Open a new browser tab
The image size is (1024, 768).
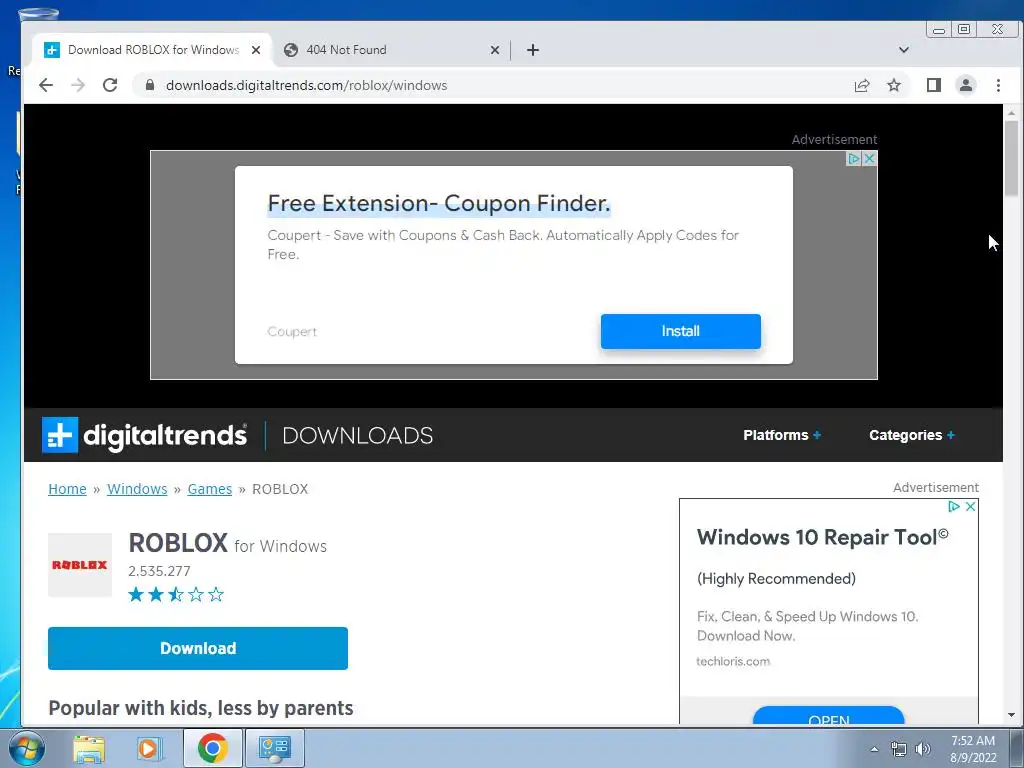[533, 50]
